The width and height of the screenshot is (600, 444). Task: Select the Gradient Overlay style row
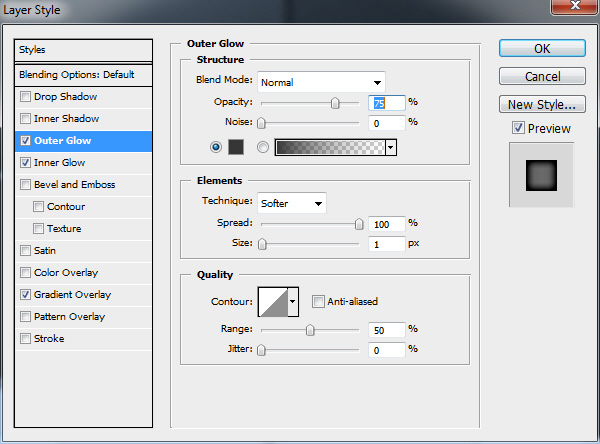[x=83, y=295]
